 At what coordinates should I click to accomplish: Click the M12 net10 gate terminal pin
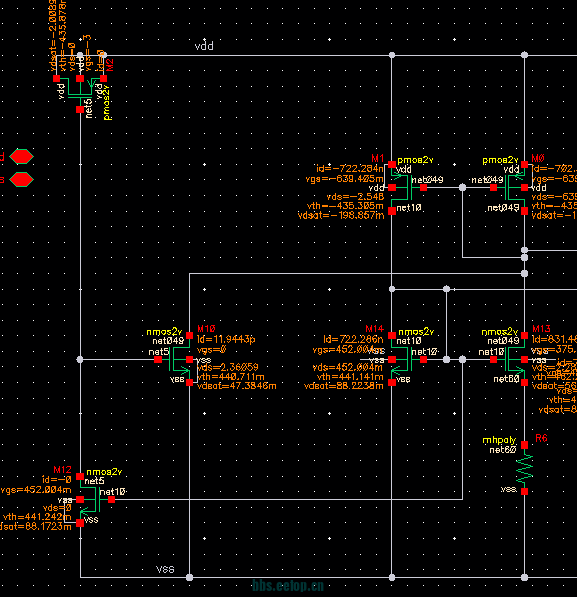(112, 500)
